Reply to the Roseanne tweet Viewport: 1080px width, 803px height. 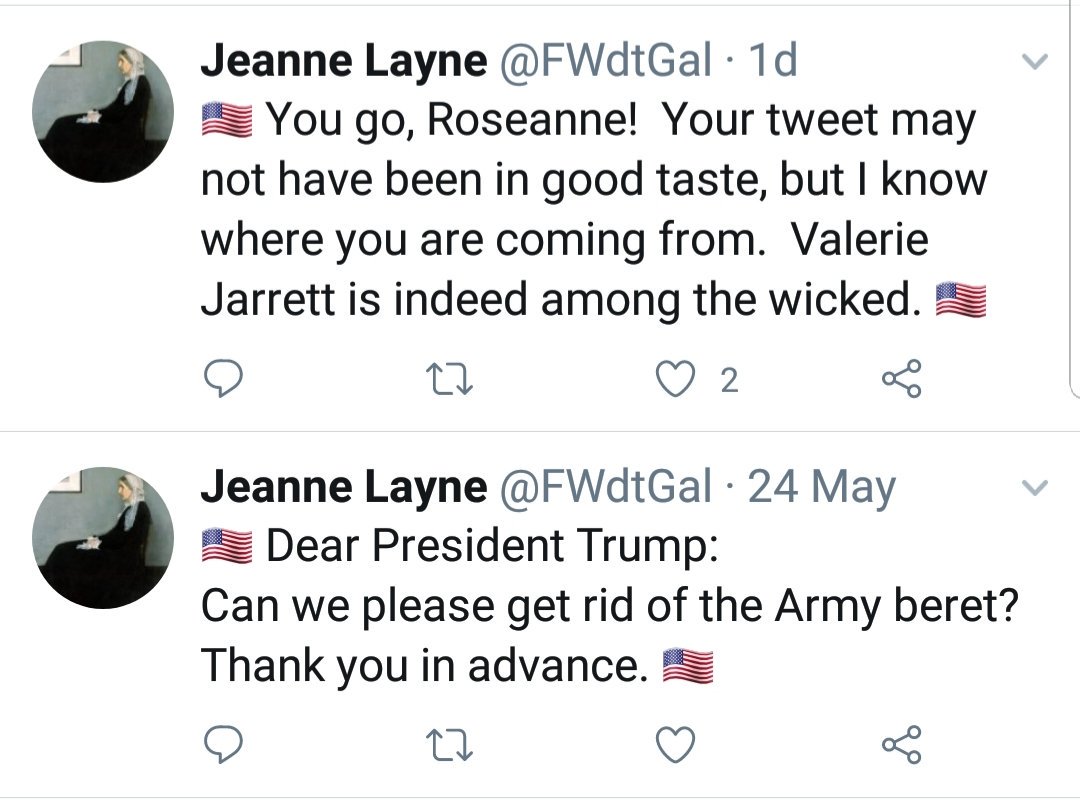coord(222,379)
